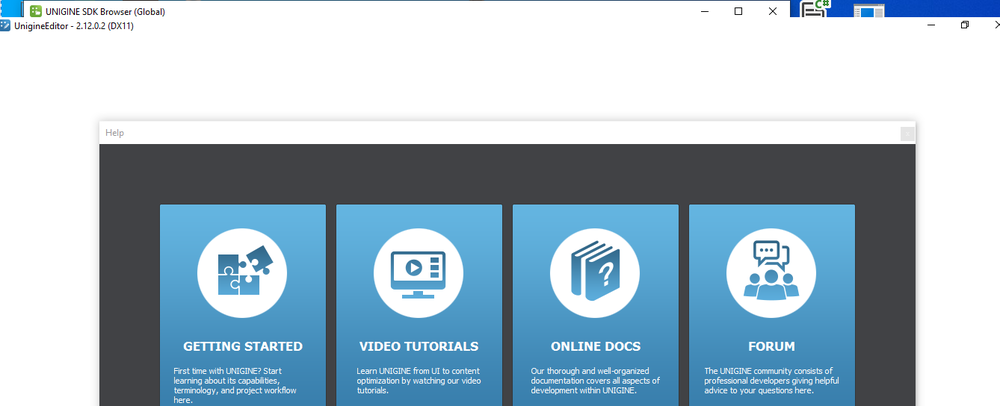
Task: Maximize the UNIGINE SDK Browser window
Action: click(x=738, y=11)
